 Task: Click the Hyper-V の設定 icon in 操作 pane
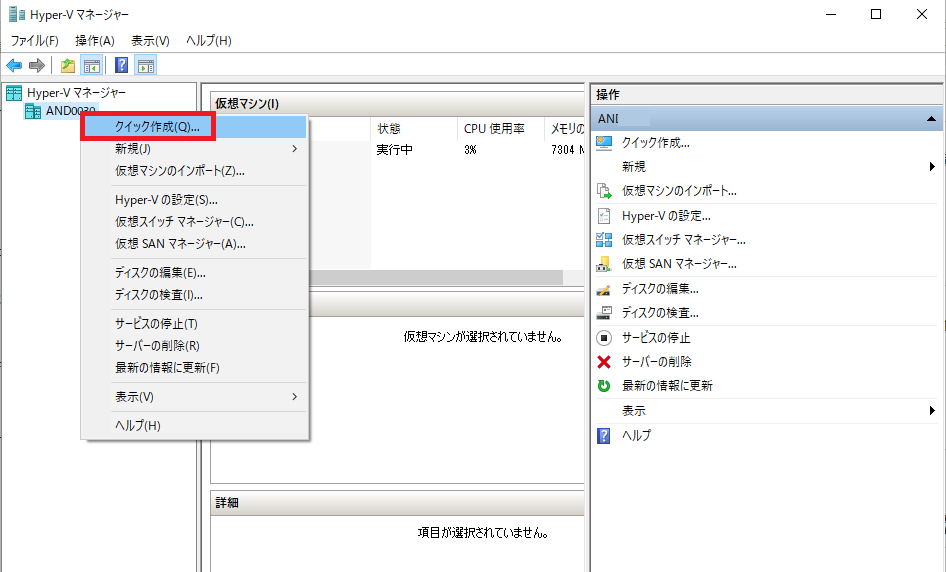604,216
